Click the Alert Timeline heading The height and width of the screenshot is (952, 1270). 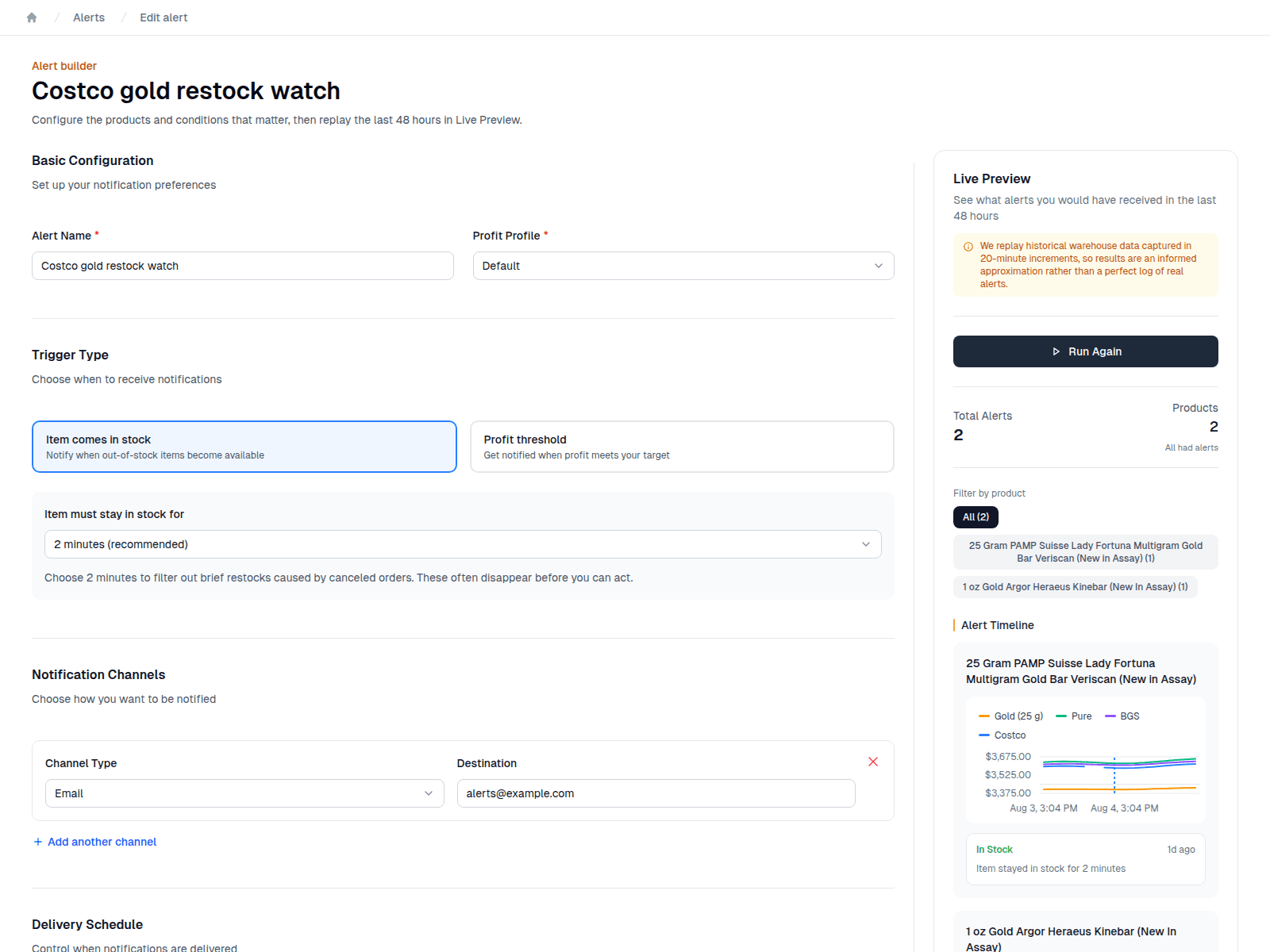point(998,625)
